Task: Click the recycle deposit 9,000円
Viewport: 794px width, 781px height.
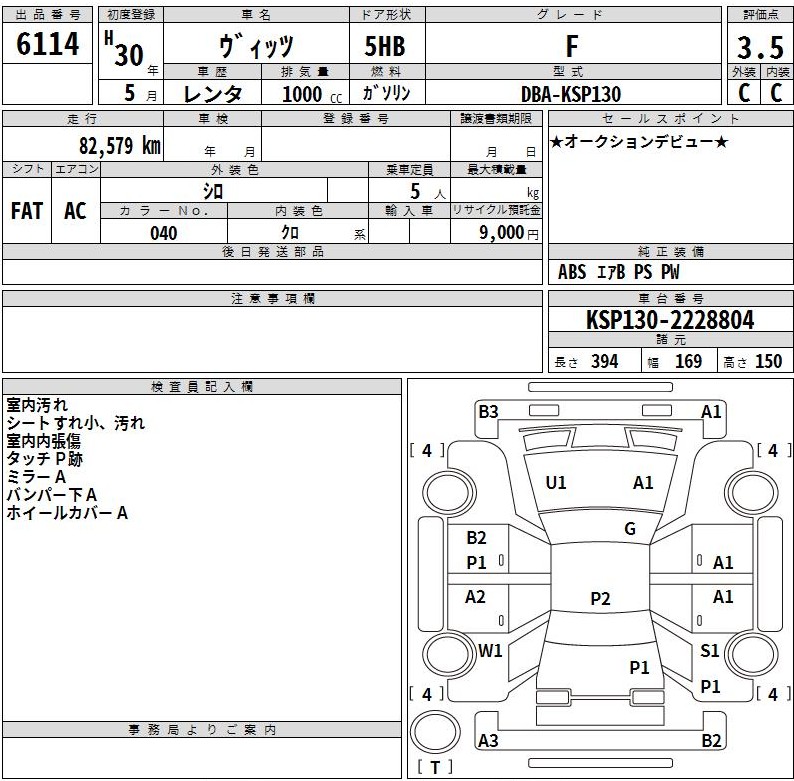Action: (x=509, y=232)
